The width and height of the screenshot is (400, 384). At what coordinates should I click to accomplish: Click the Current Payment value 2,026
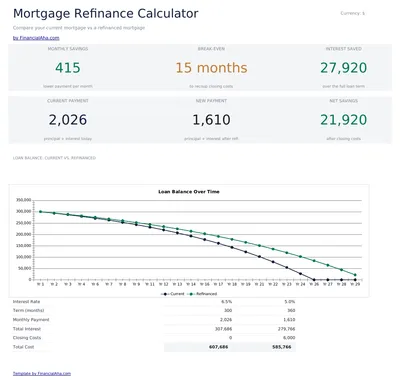tap(68, 120)
